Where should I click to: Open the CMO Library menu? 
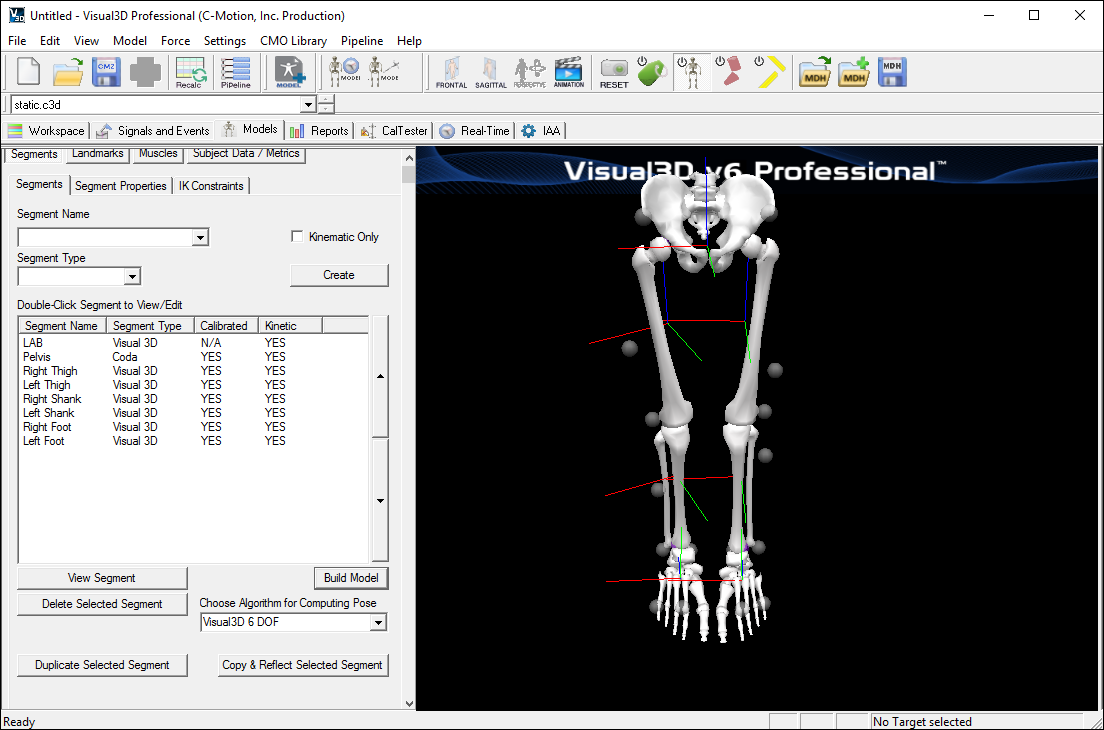coord(294,41)
